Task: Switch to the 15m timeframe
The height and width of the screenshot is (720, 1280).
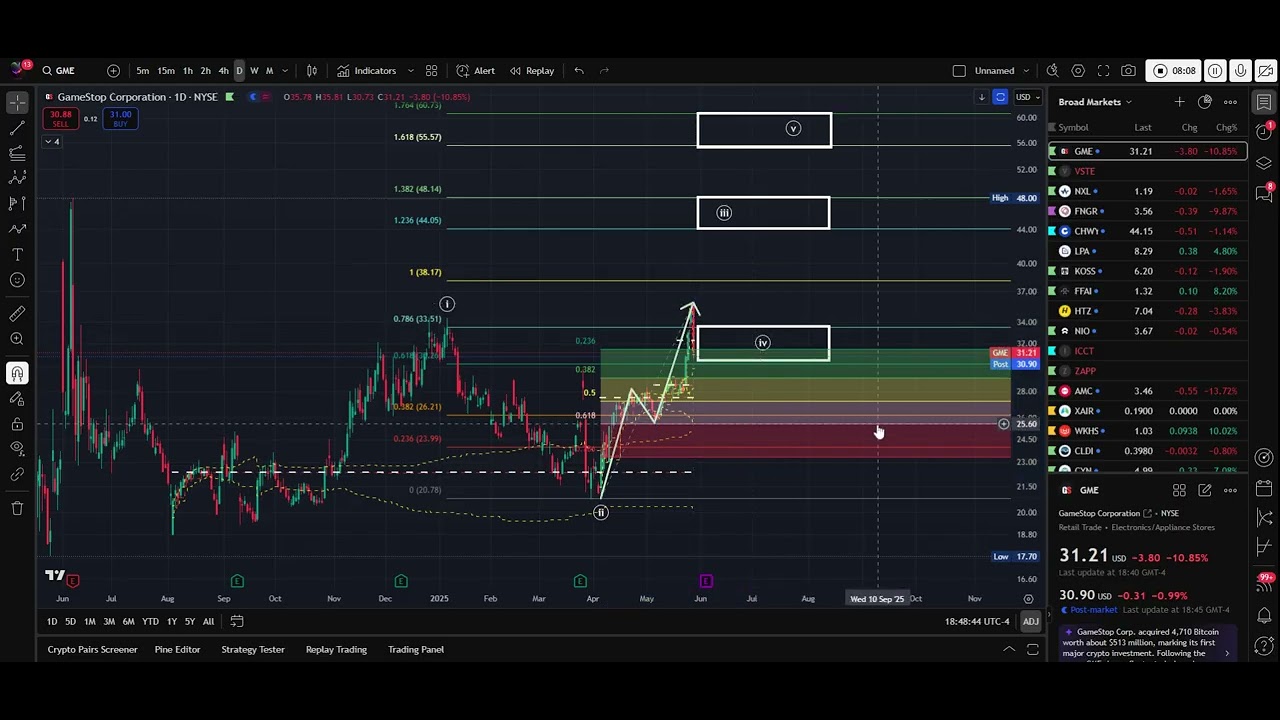Action: click(x=166, y=71)
